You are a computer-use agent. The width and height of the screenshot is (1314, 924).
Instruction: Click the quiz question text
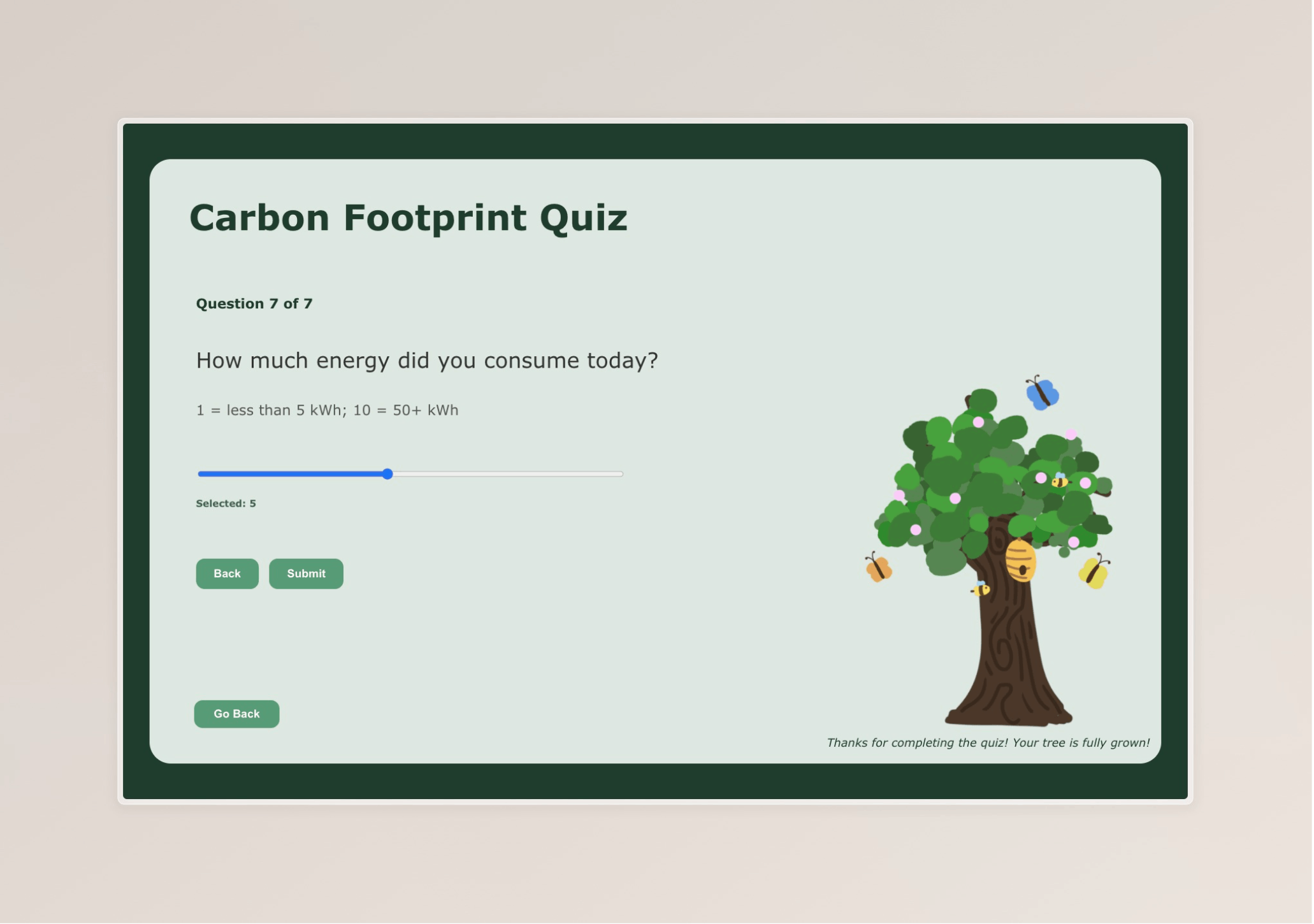click(x=427, y=360)
